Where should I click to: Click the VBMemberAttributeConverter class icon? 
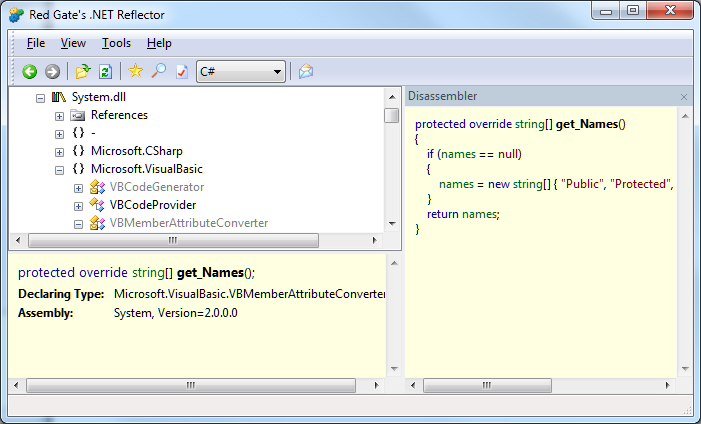click(x=97, y=223)
